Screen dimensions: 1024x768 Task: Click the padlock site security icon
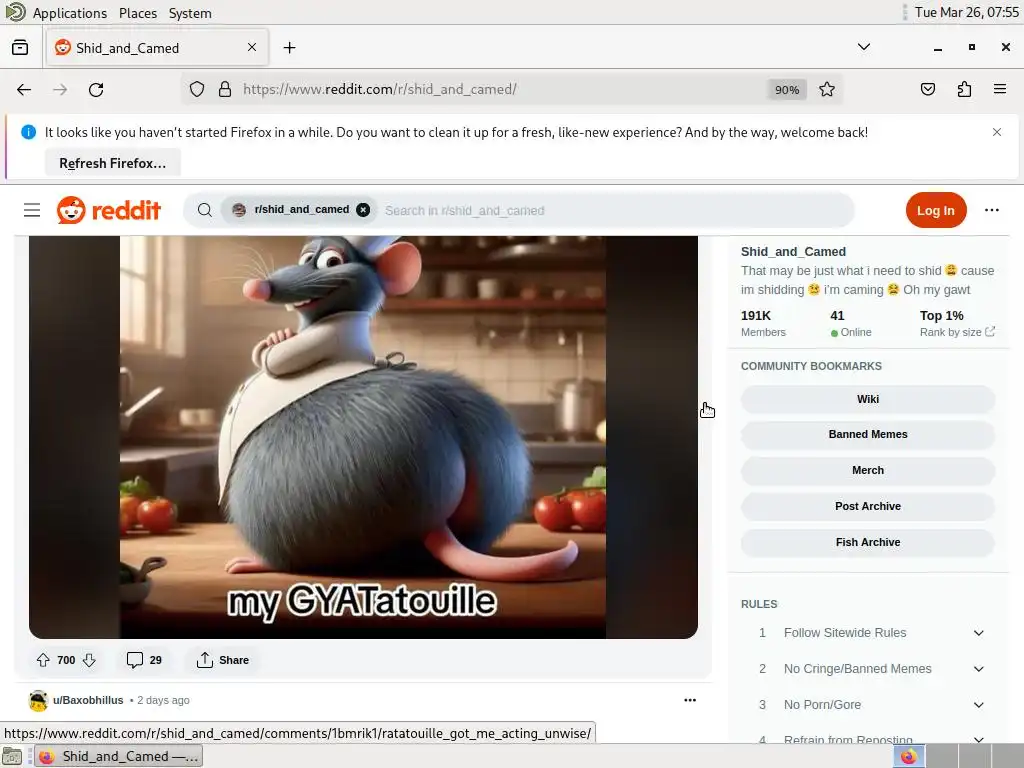225,89
